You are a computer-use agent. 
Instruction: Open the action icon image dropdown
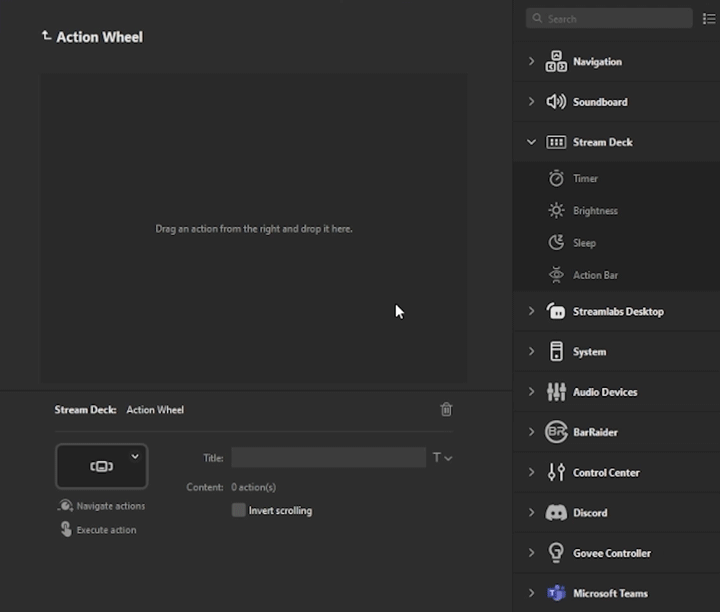click(135, 456)
